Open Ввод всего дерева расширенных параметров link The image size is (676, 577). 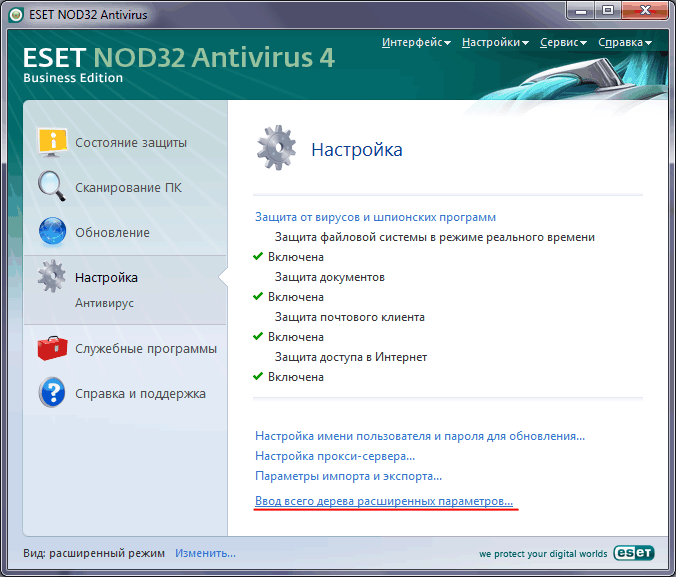[384, 497]
